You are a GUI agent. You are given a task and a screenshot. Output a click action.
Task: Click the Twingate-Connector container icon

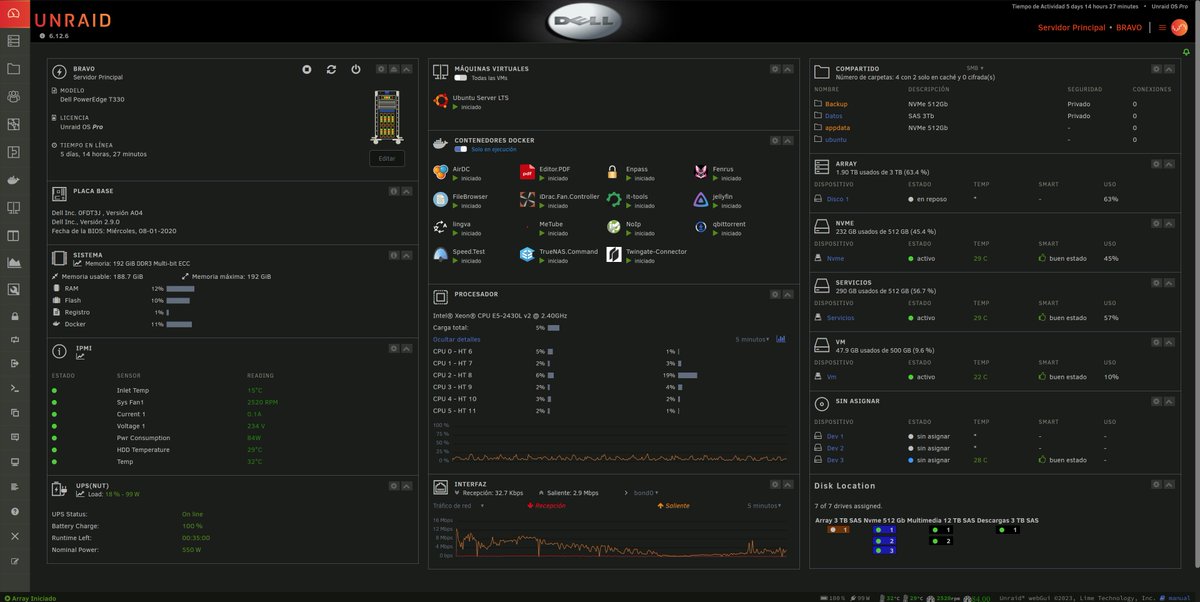pos(613,255)
